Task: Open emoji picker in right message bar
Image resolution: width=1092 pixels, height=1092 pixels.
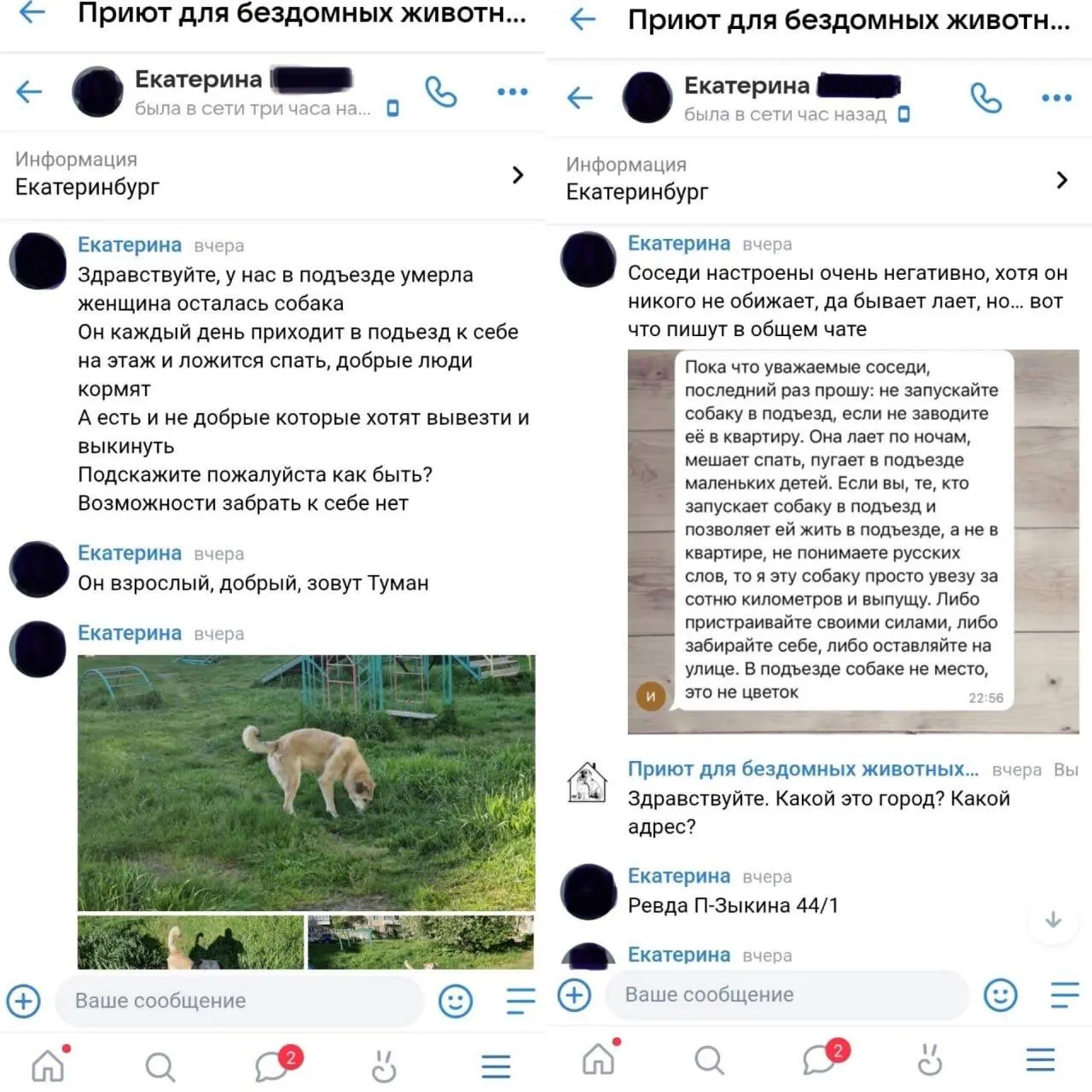Action: 1000,995
